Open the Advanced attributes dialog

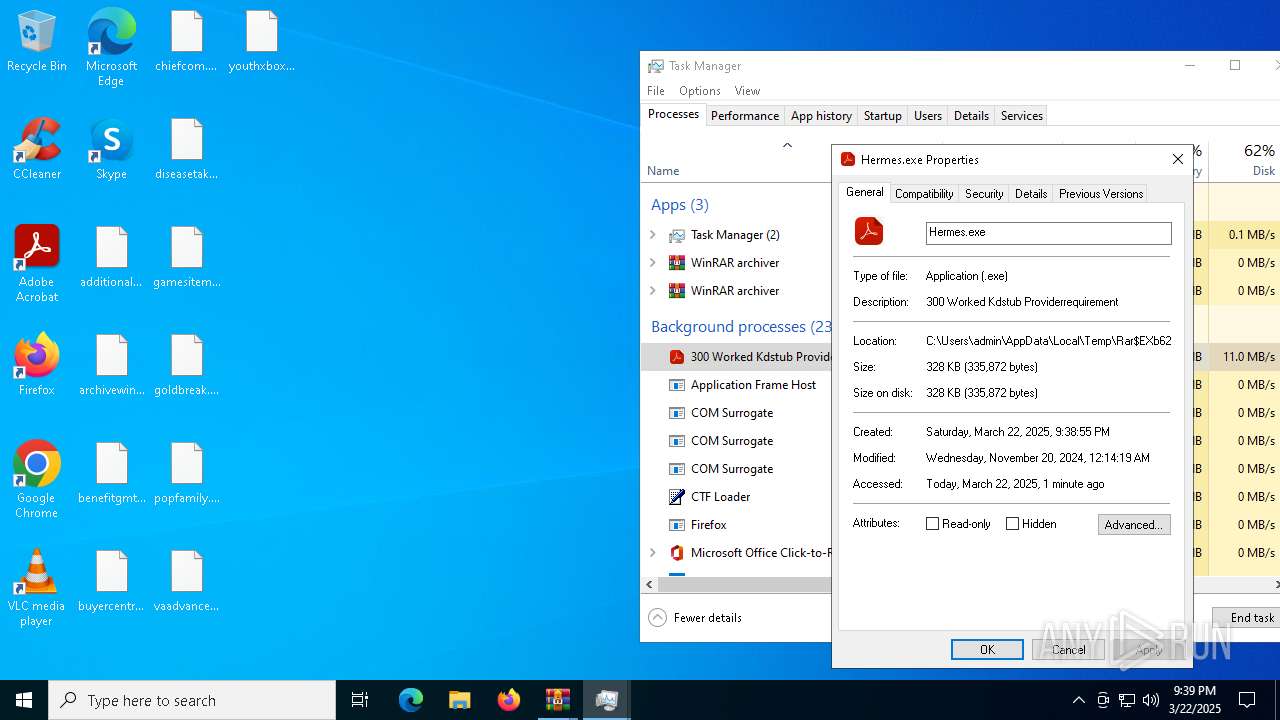(x=1134, y=524)
